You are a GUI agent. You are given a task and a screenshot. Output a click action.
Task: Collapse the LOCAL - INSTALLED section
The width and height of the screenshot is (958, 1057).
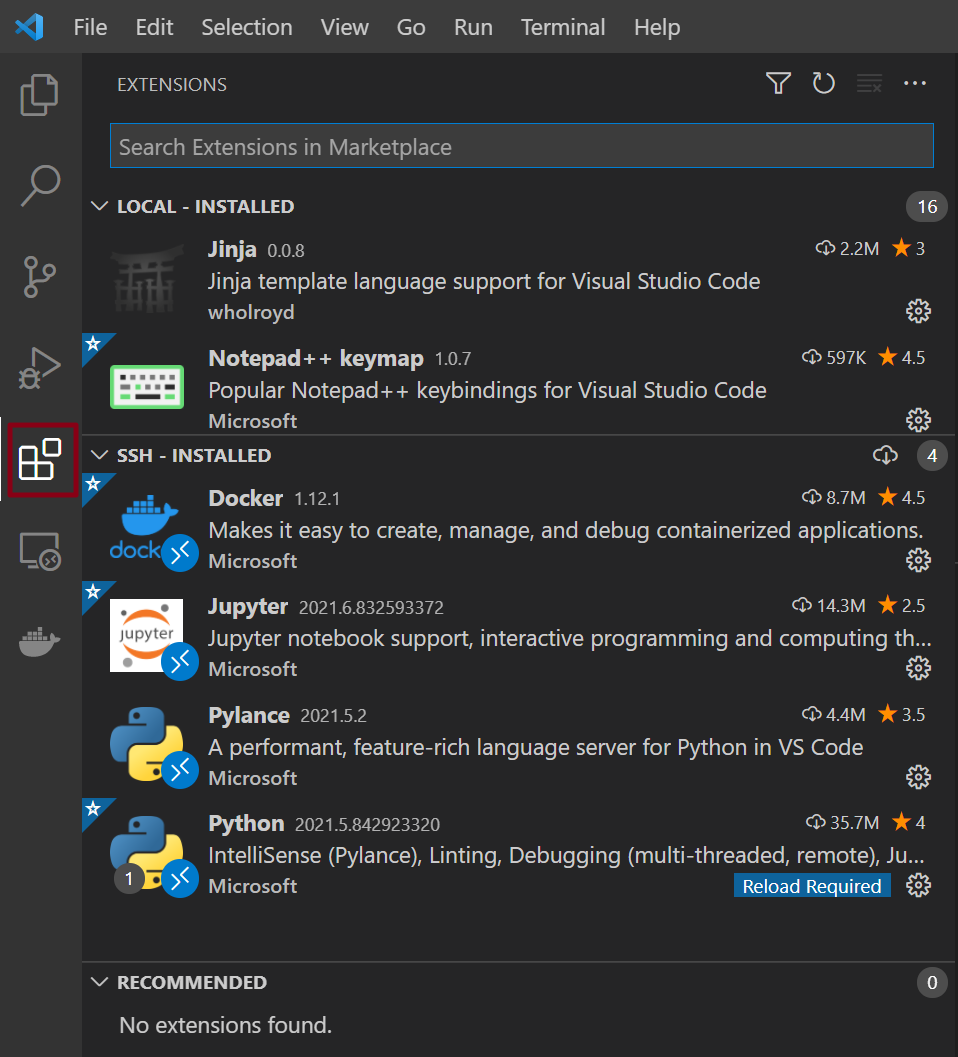(99, 206)
